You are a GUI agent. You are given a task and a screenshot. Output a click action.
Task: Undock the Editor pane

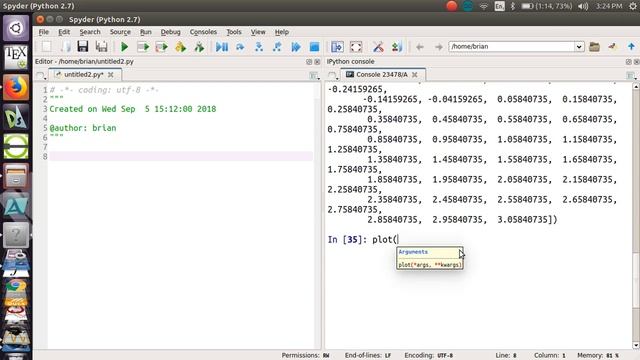click(309, 62)
